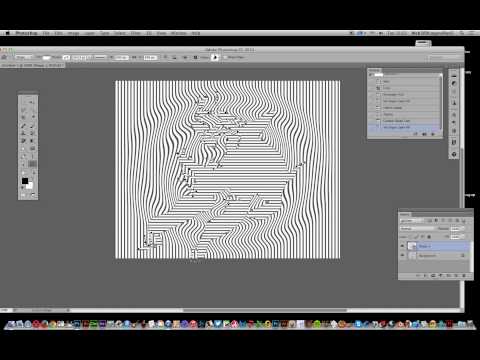Click the layer Opacity field

(457, 229)
